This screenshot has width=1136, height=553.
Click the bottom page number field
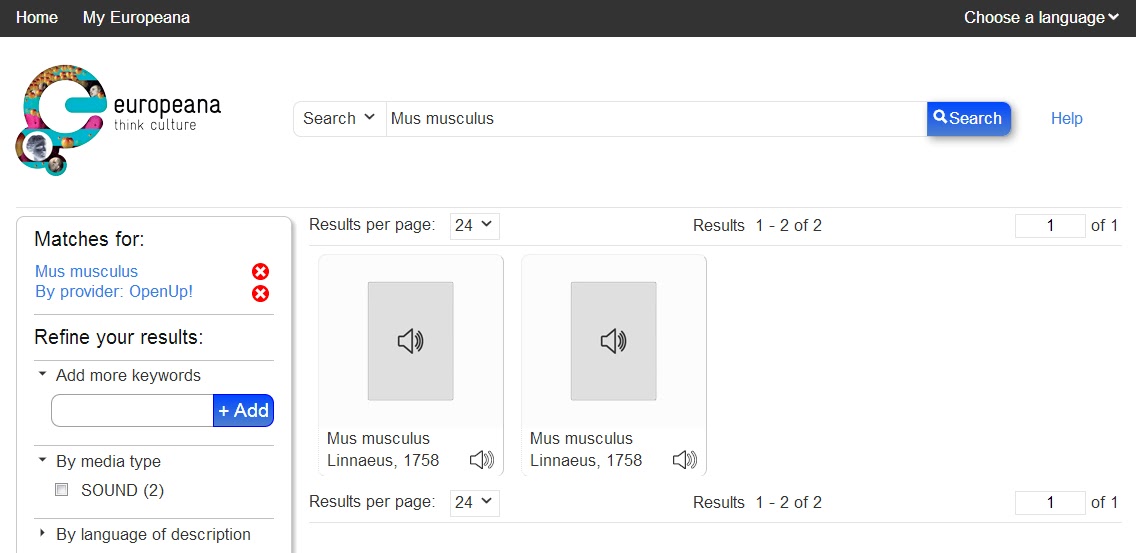[x=1050, y=503]
